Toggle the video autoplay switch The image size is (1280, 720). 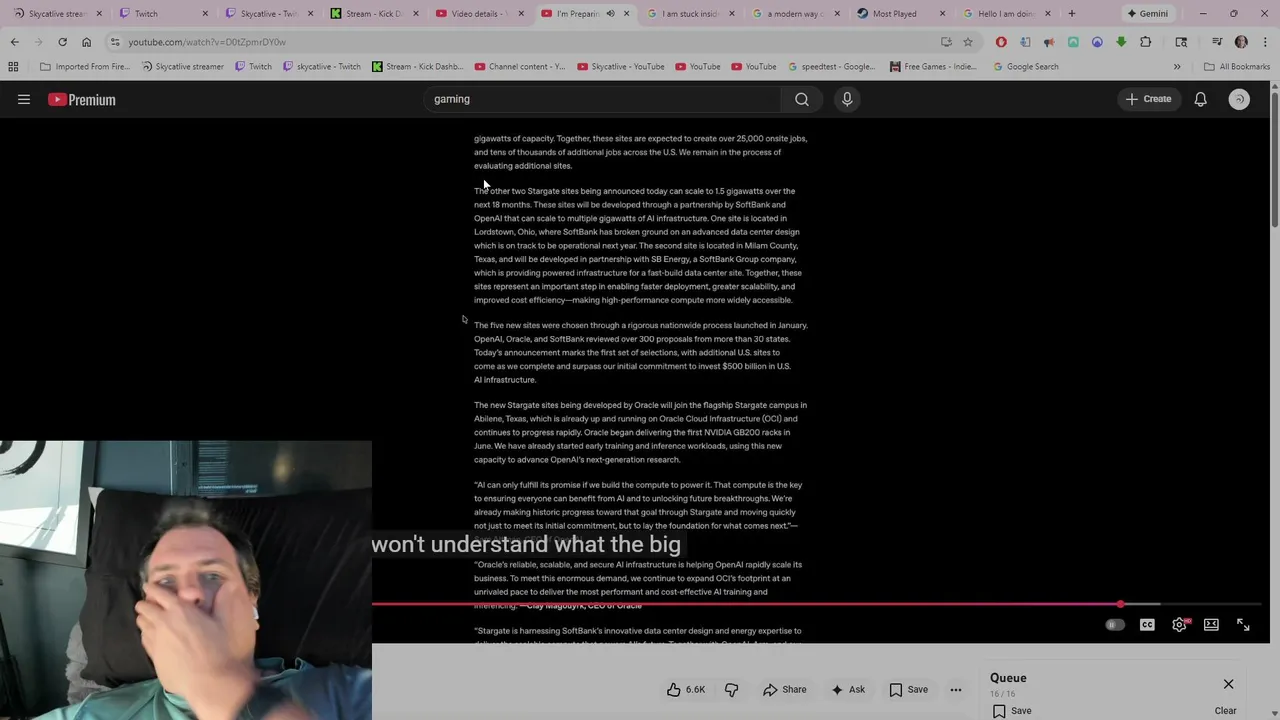(1115, 625)
